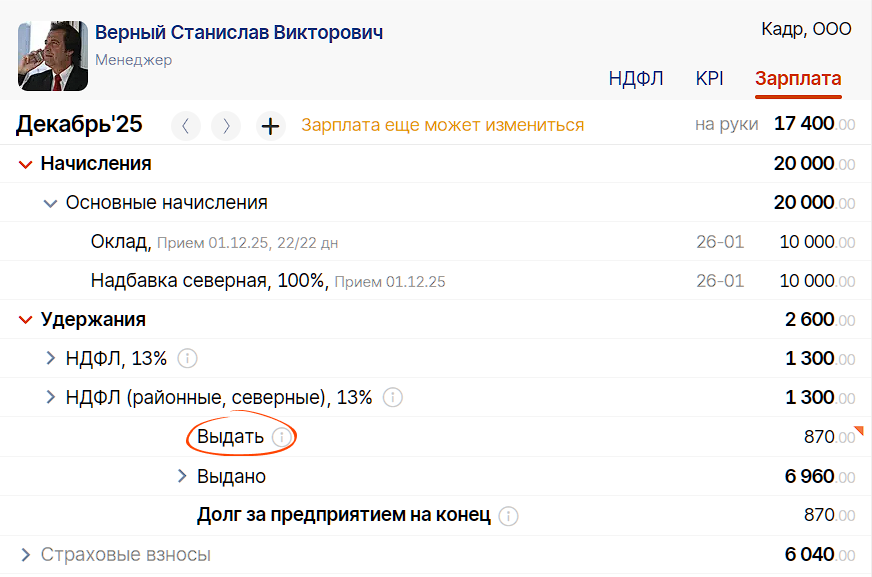The height and width of the screenshot is (577, 872).
Task: Go to previous month with left arrow
Action: (186, 126)
